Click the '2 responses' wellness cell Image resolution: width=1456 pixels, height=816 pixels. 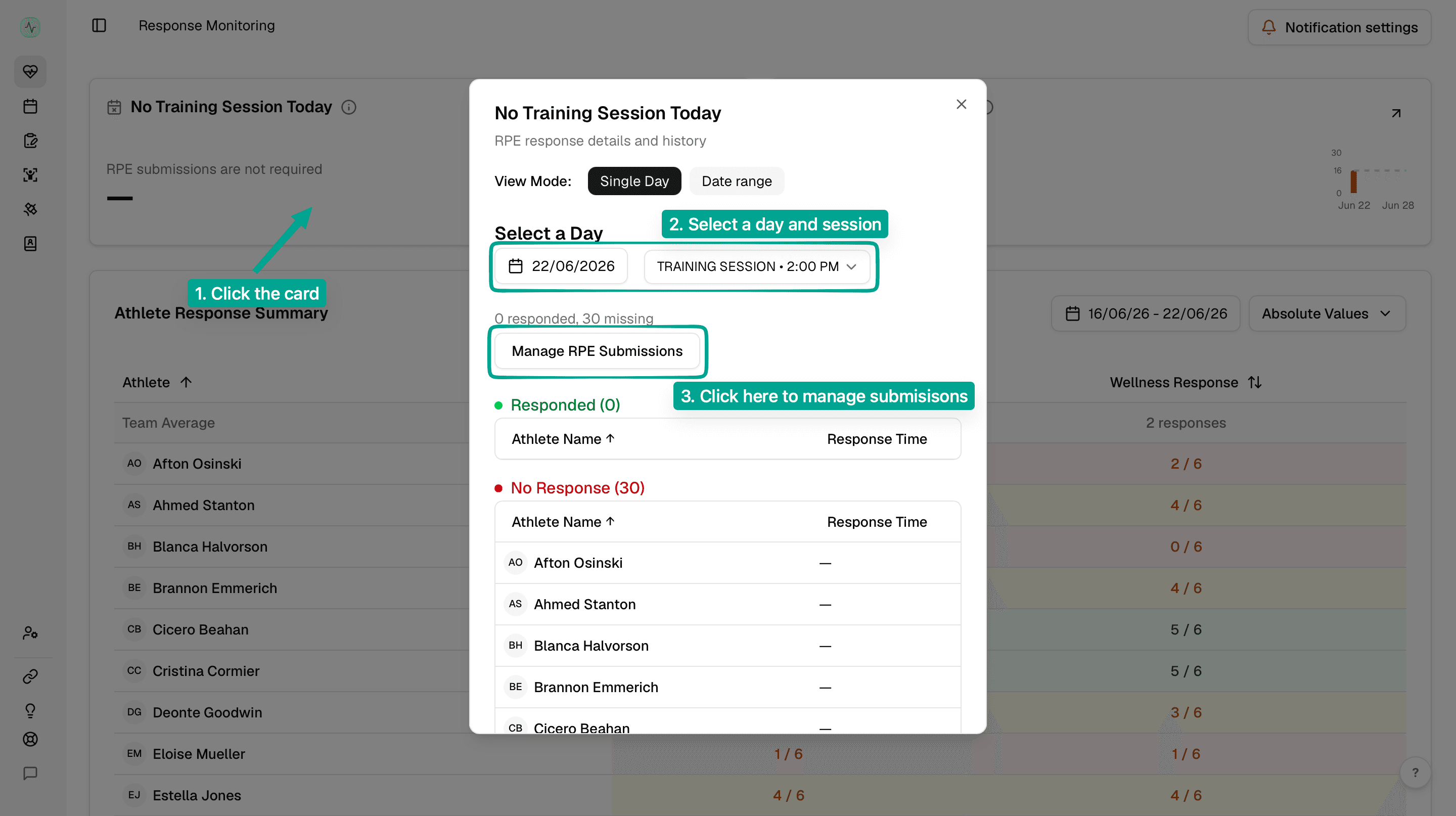tap(1186, 423)
